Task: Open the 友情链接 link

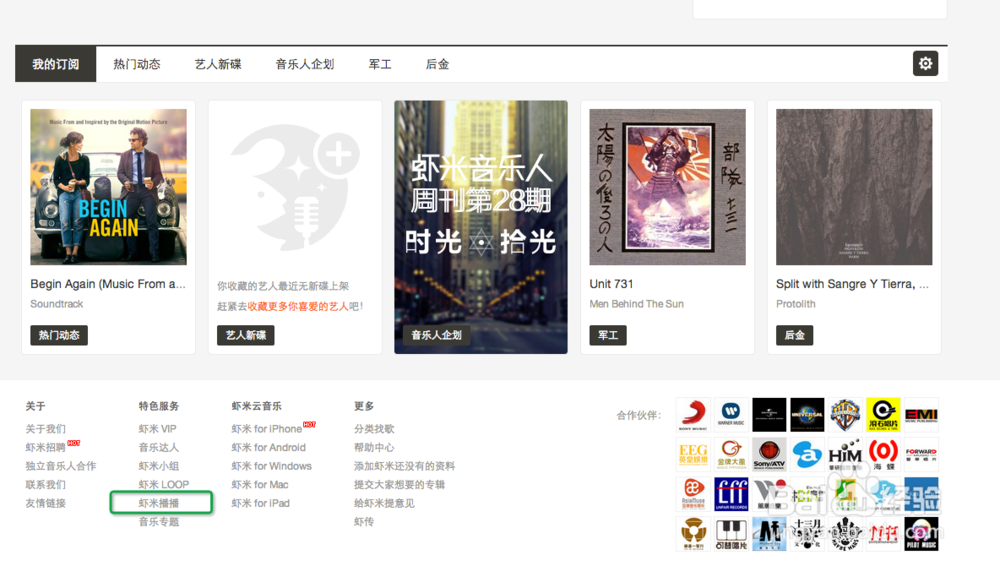Action: click(x=45, y=503)
